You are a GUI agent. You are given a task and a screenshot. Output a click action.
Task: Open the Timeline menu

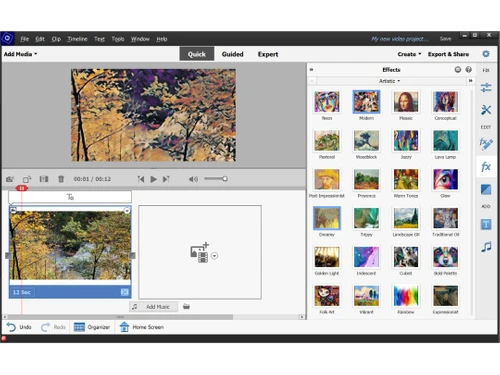pos(77,39)
